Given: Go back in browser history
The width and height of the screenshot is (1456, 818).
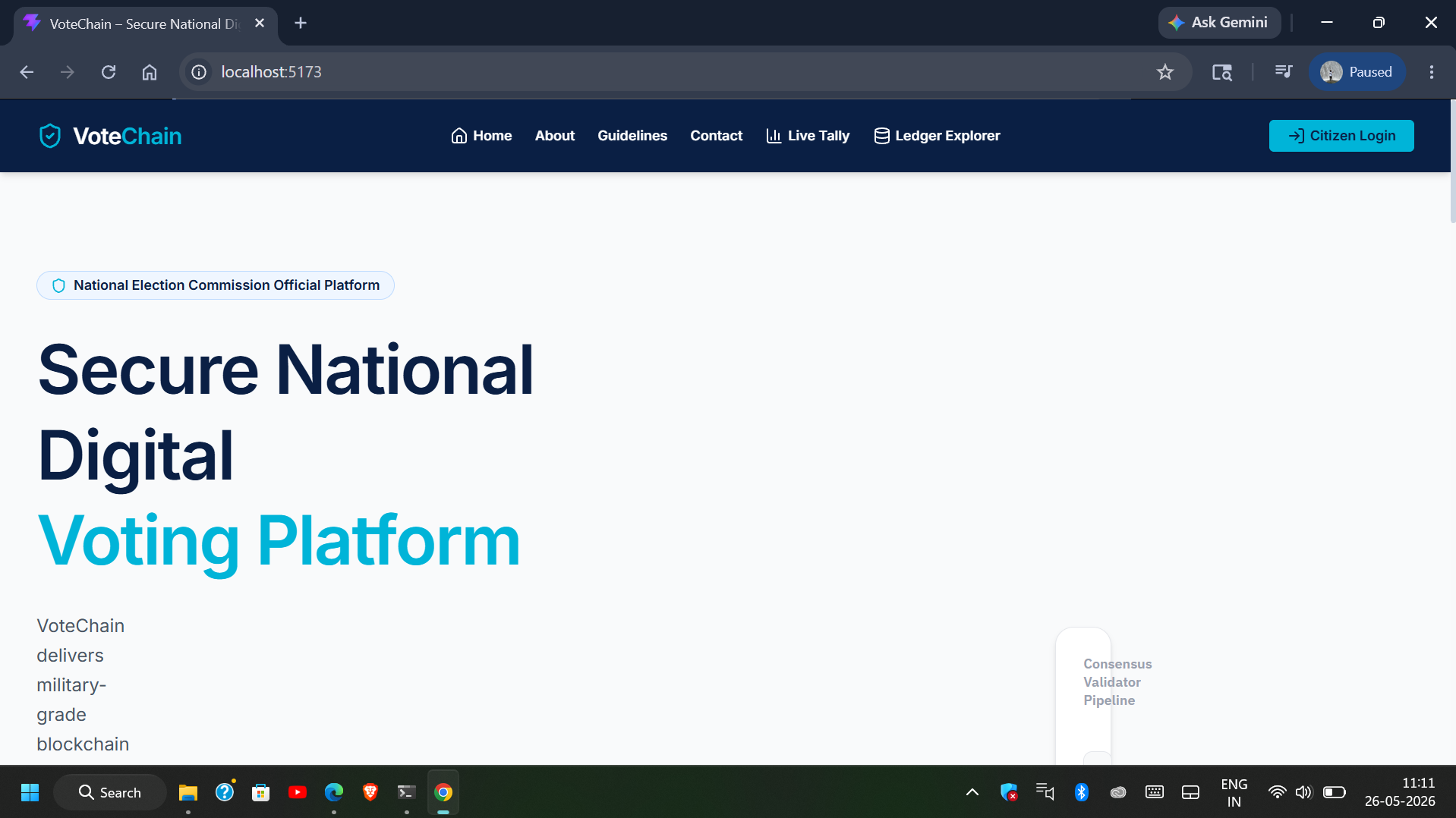Looking at the screenshot, I should coord(27,72).
